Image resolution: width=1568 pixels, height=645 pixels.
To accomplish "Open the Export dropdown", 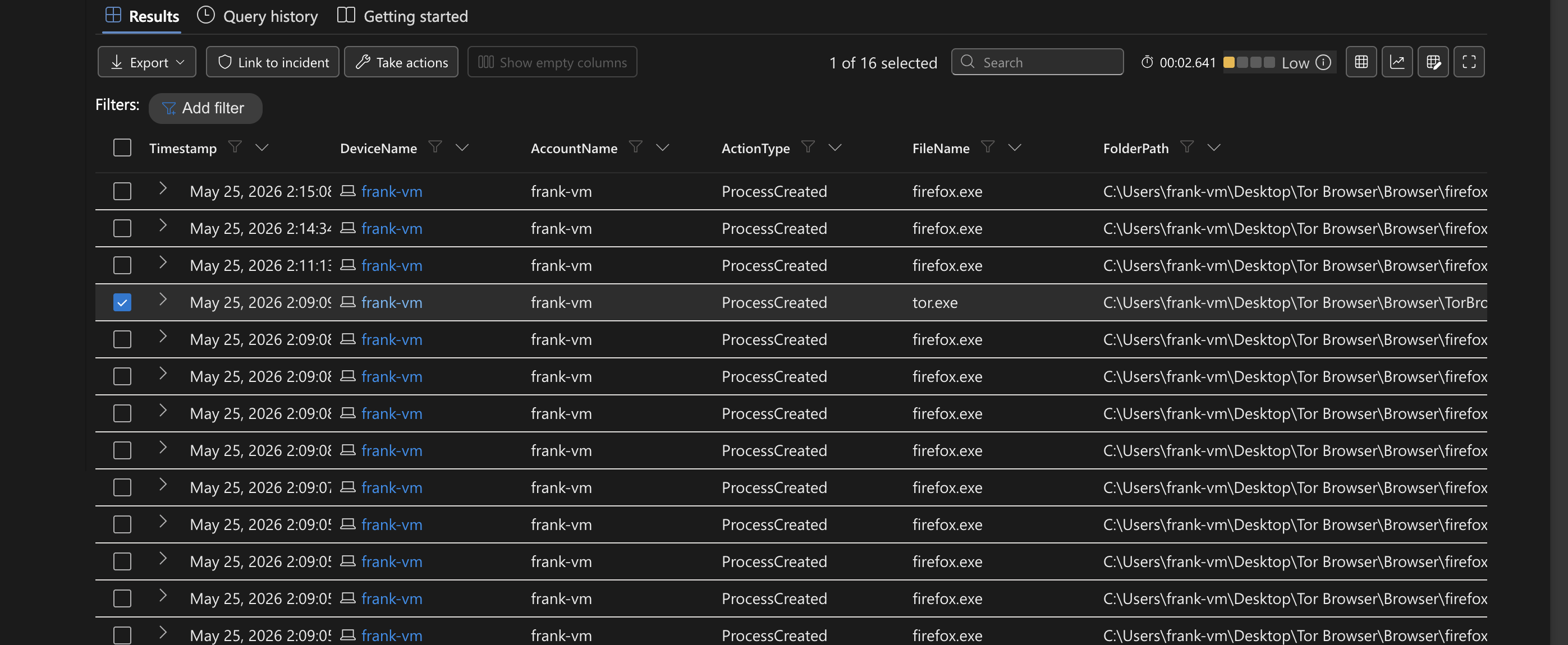I will tap(146, 62).
